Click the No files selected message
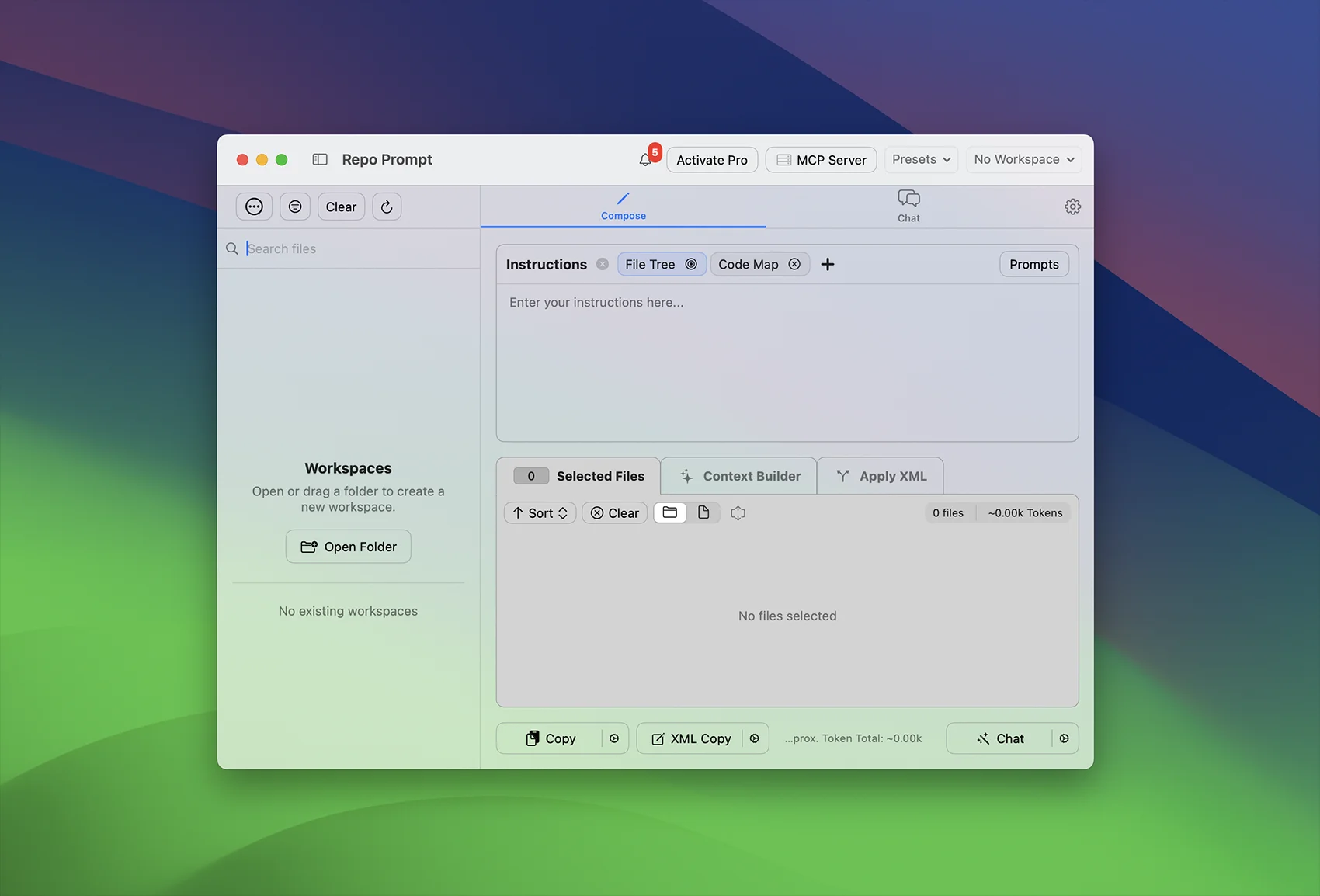 click(787, 616)
